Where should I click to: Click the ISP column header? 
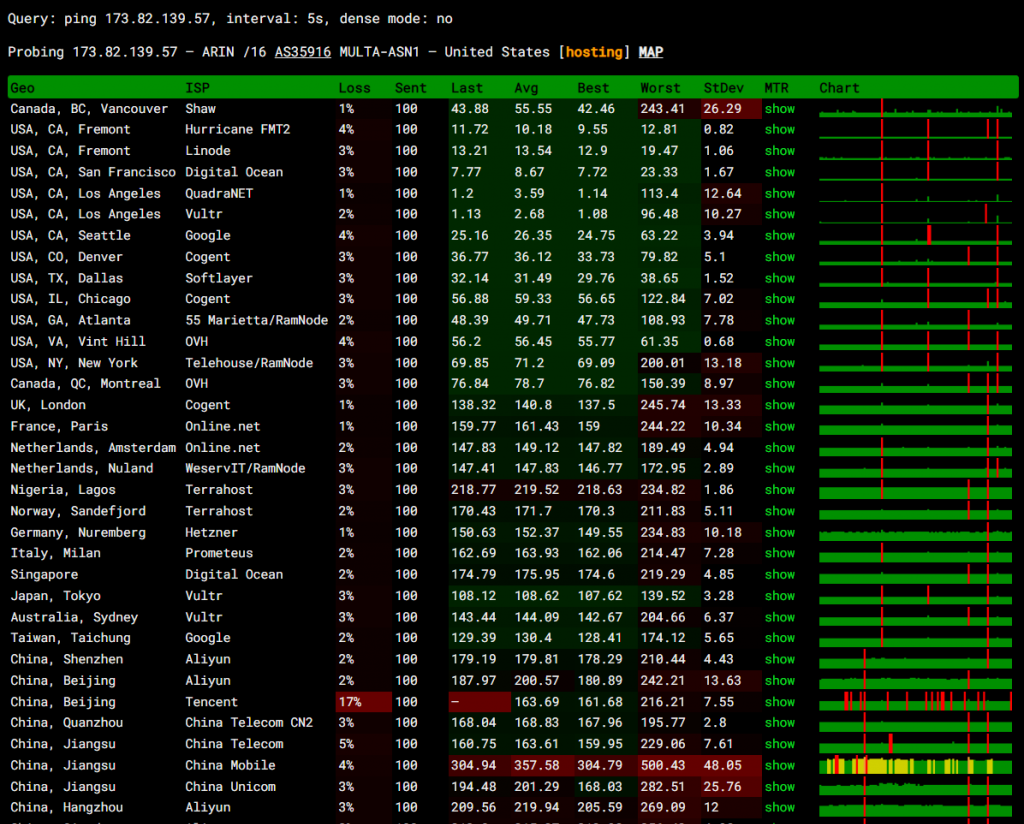point(197,88)
